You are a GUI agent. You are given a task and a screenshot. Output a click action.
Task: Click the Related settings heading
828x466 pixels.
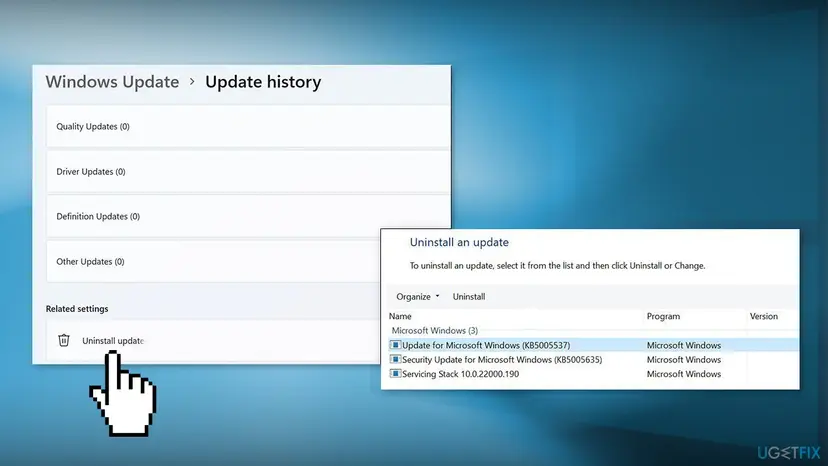pos(77,309)
